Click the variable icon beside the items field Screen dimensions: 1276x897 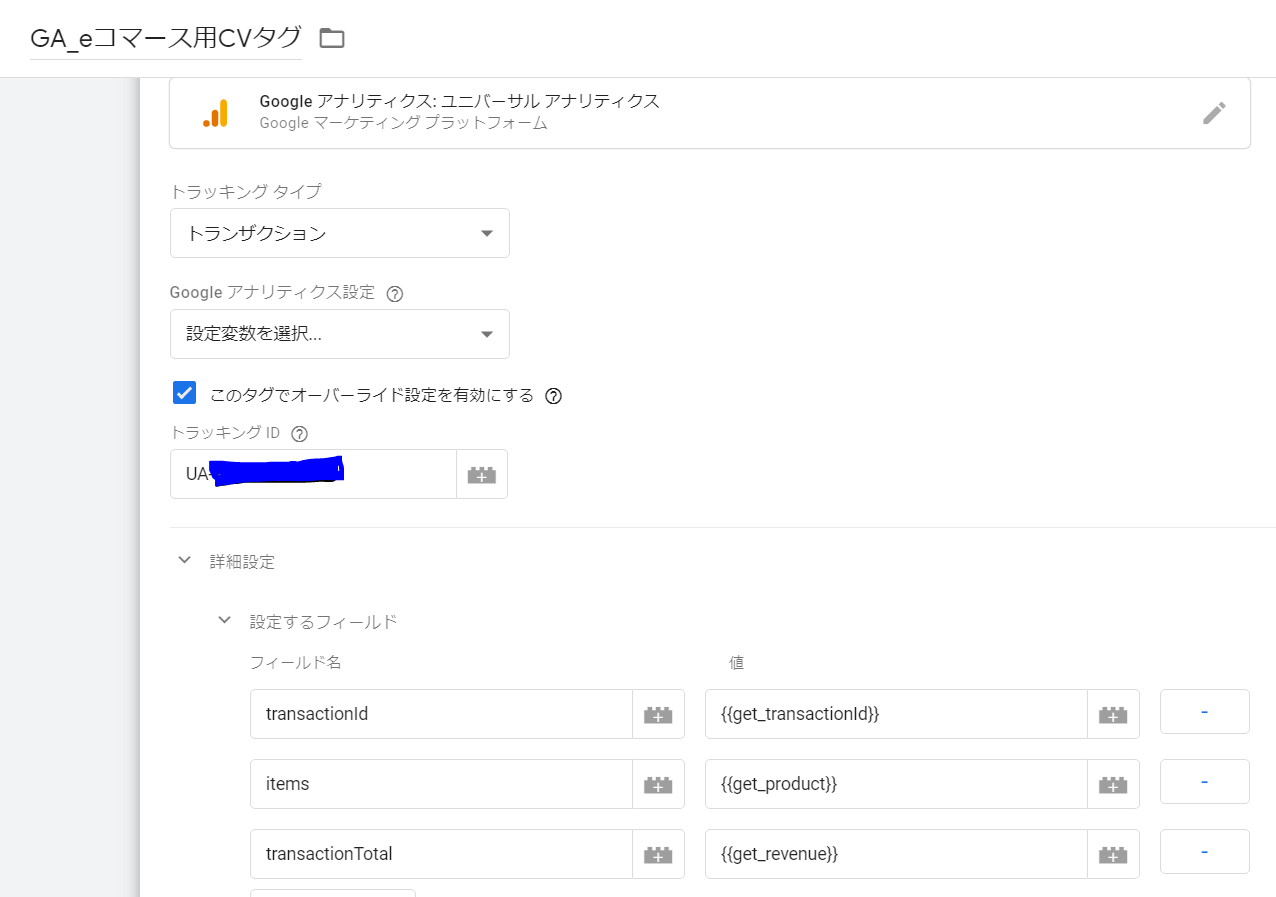click(x=658, y=783)
